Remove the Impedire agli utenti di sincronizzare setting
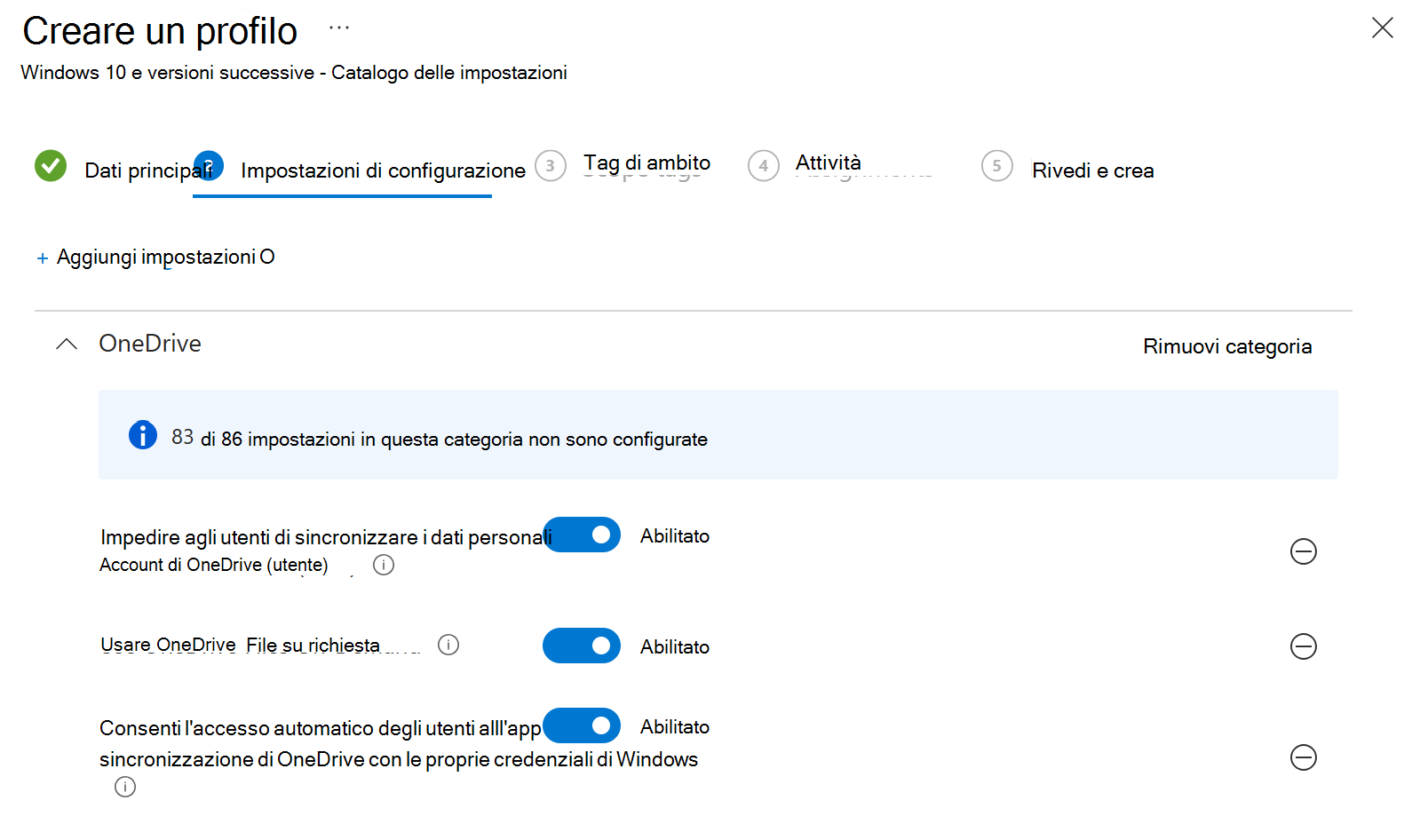 pyautogui.click(x=1303, y=551)
